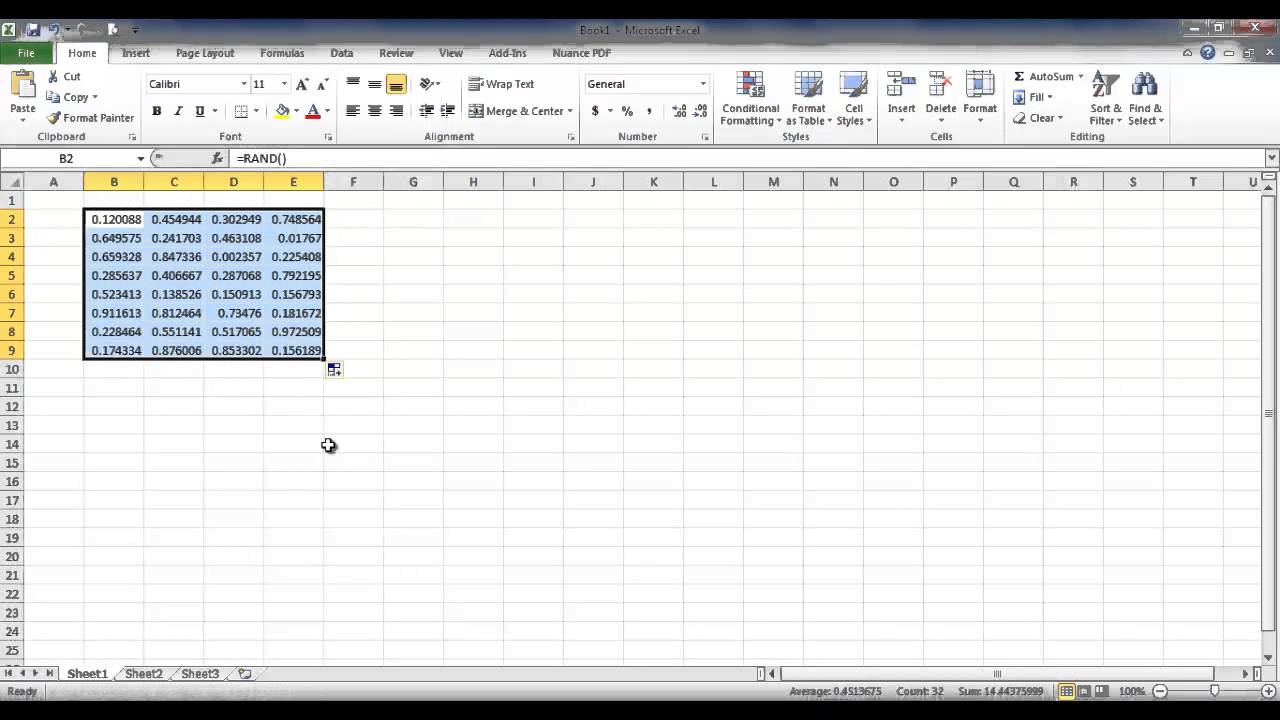
Task: Expand the Fill Color dropdown arrow
Action: pyautogui.click(x=296, y=111)
